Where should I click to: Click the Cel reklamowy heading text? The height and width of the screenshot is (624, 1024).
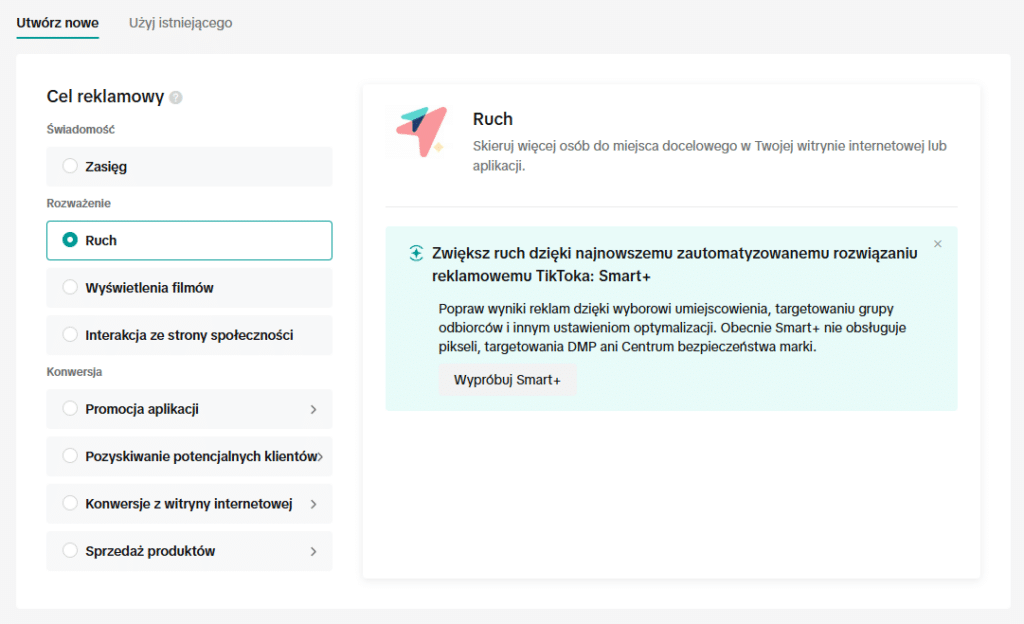click(105, 97)
